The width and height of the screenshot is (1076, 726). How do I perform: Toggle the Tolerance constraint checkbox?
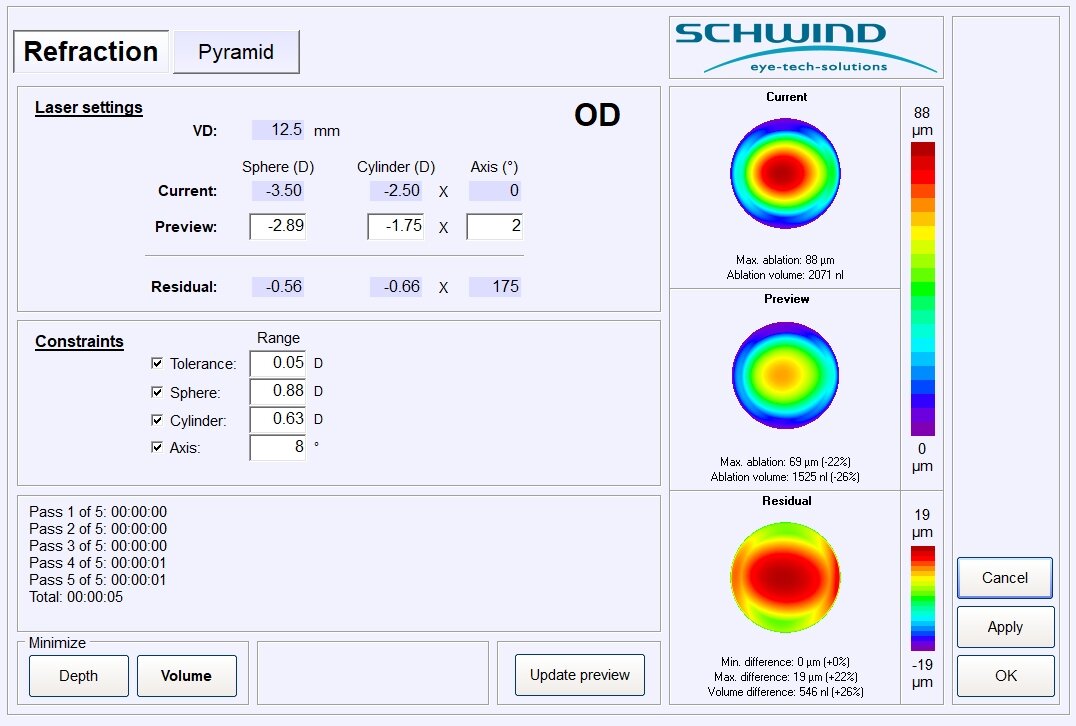[156, 364]
